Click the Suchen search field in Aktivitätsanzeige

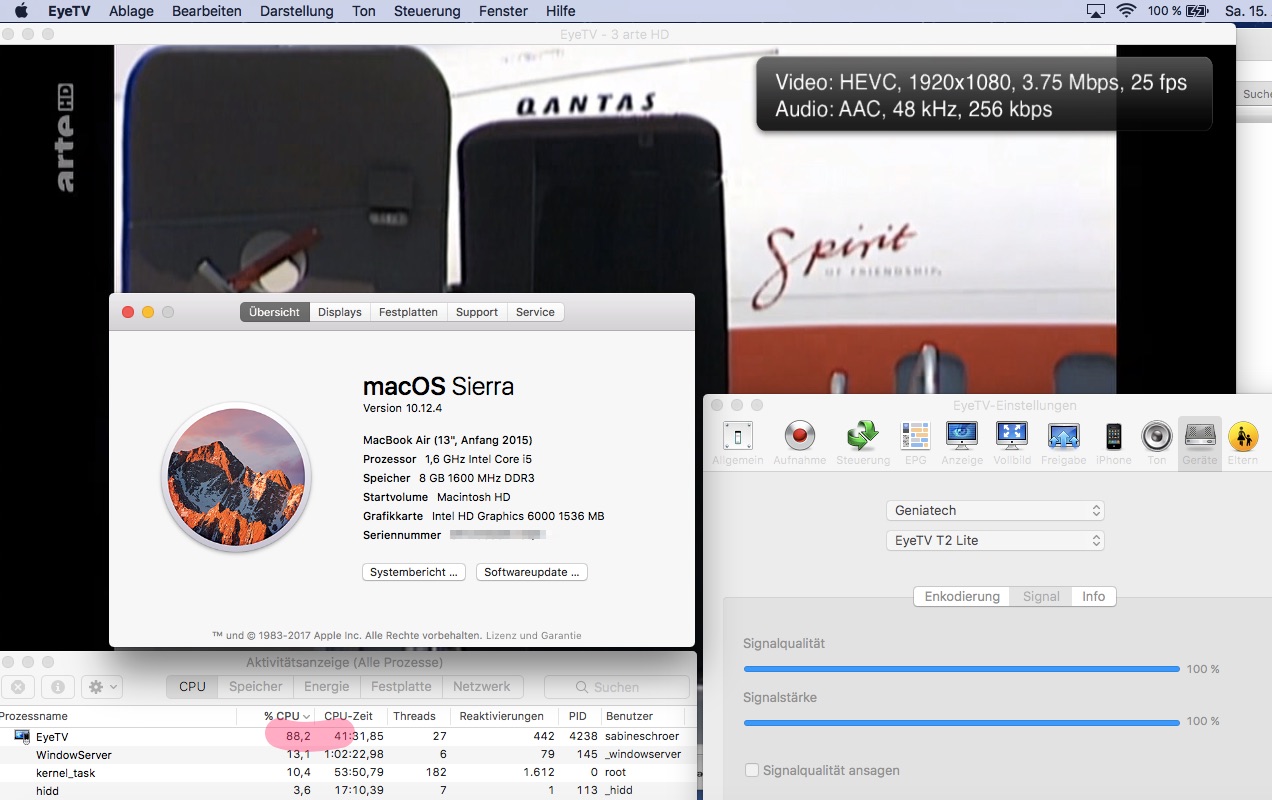point(617,687)
